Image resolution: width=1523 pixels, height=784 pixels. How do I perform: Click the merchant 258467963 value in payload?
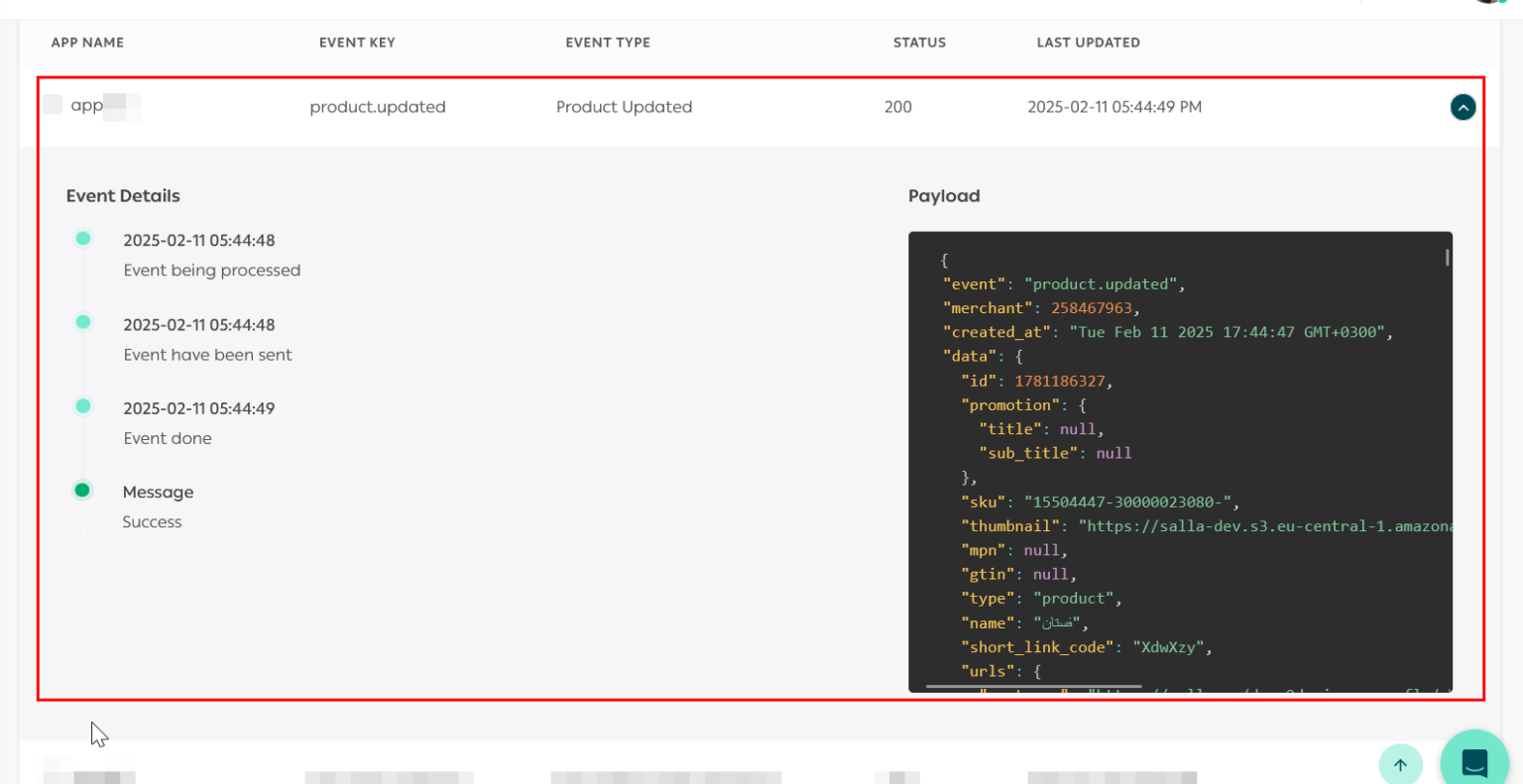click(1092, 308)
